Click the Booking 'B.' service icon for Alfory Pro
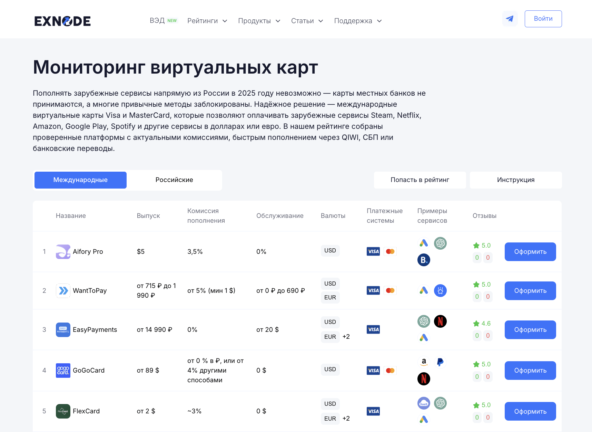The image size is (592, 432). click(424, 260)
